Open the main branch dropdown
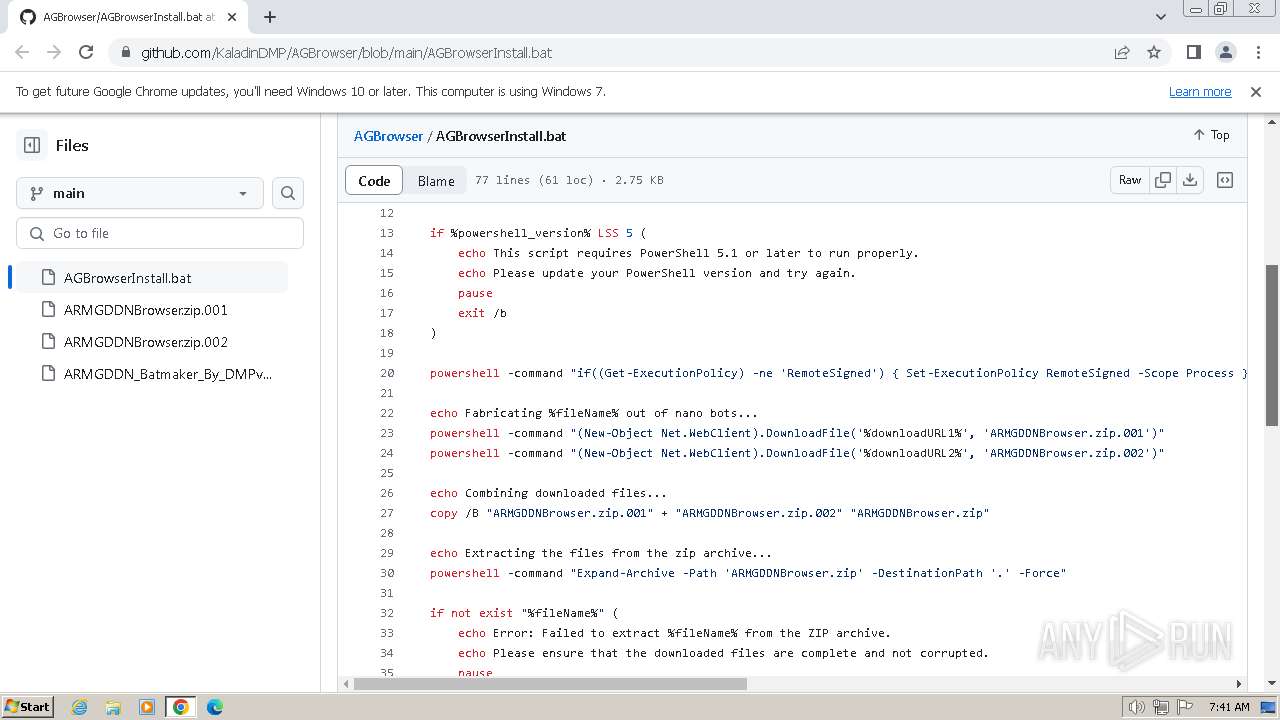Screen dimensions: 1280x720 140,193
